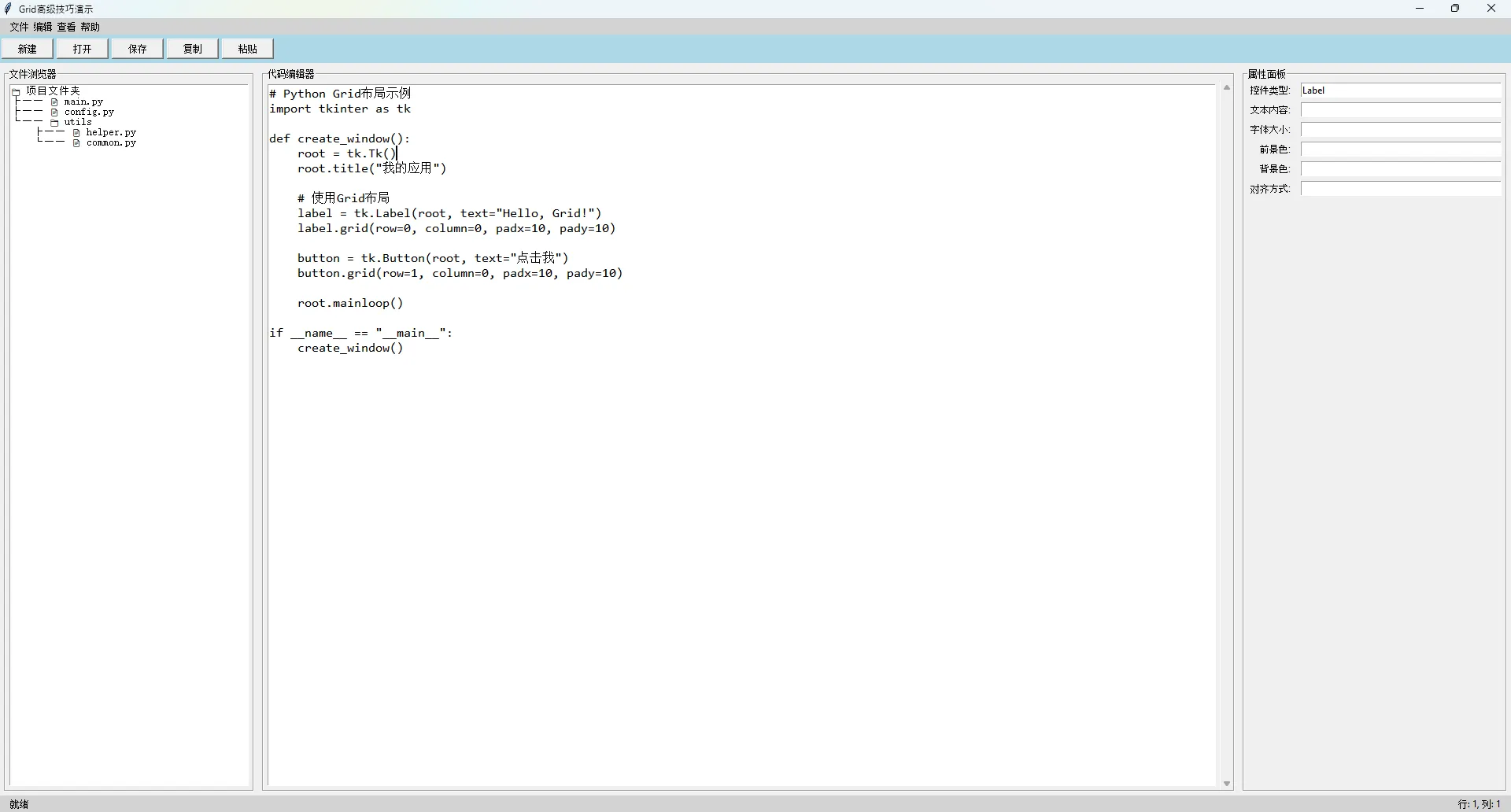The height and width of the screenshot is (812, 1511).
Task: Click the 项目文件夹 root folder icon
Action: pyautogui.click(x=16, y=91)
